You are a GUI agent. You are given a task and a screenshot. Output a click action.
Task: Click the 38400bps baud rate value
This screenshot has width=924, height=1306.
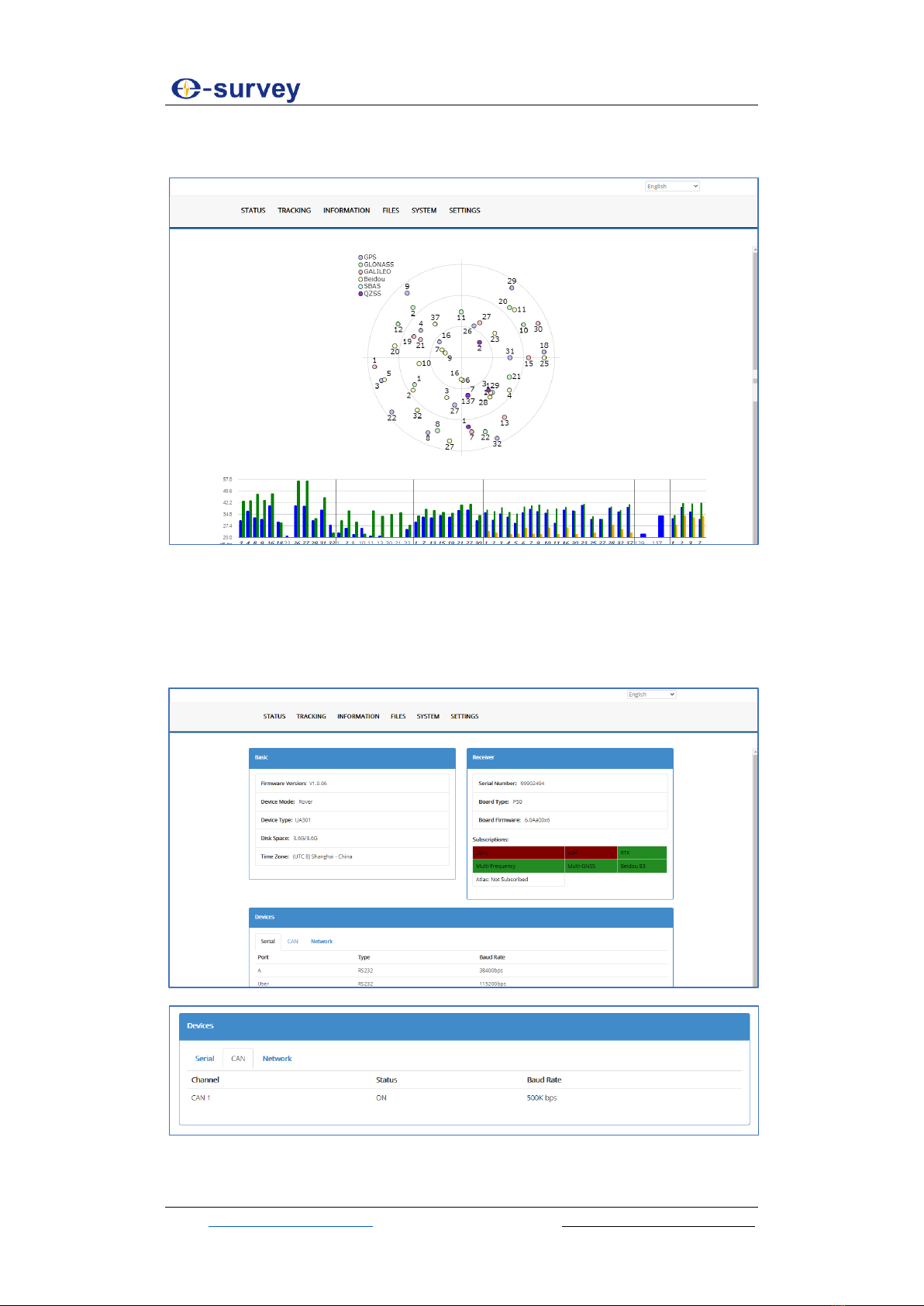point(491,970)
